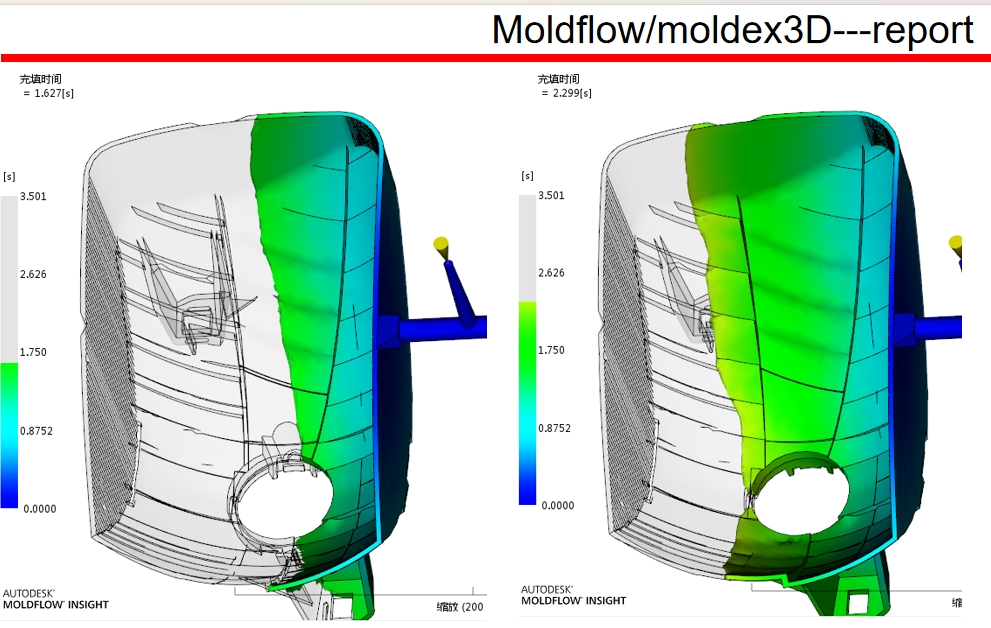
Task: Click the fill-time color bar of the 2.299s plot
Action: click(528, 350)
